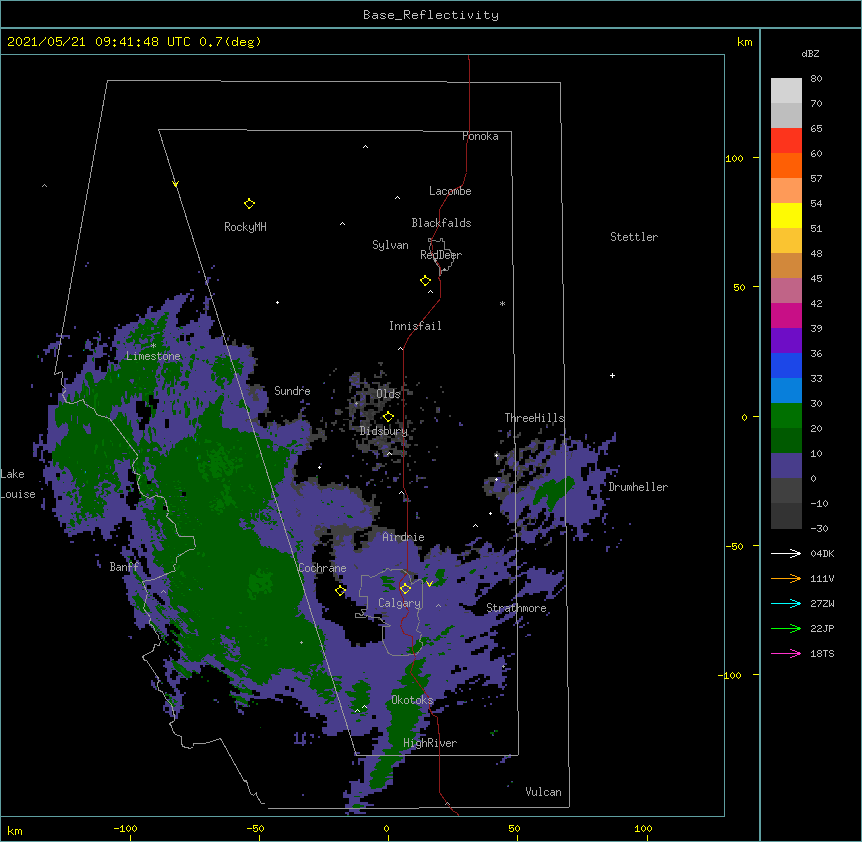
Task: Select the red 65 dBZ color swatch
Action: (786, 140)
